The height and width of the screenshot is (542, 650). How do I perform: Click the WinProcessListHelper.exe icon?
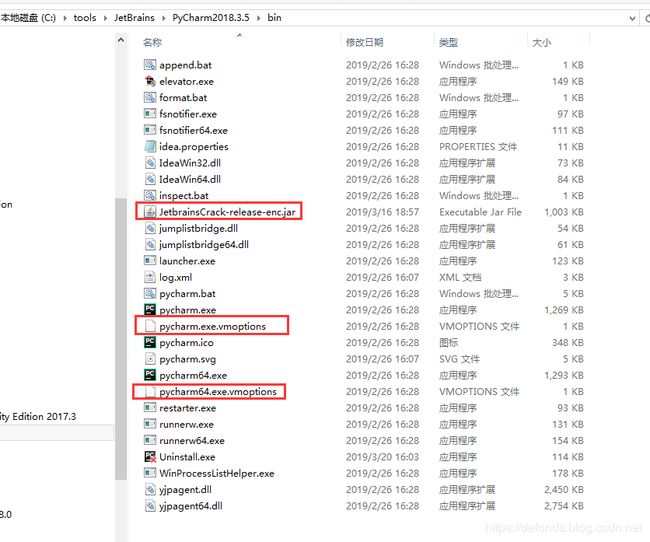coord(150,473)
